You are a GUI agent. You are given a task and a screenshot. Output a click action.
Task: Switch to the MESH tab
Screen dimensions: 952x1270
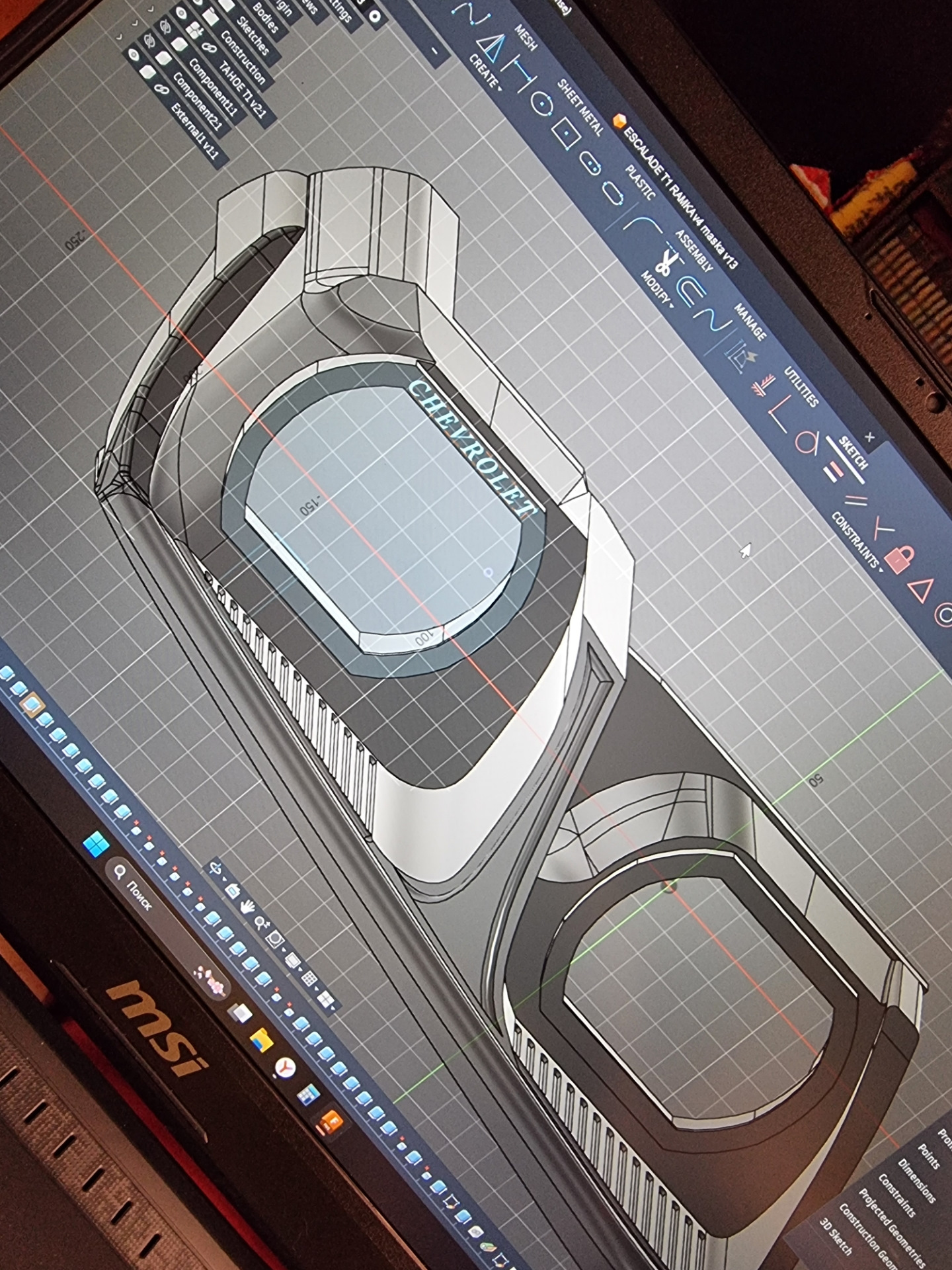tap(526, 39)
